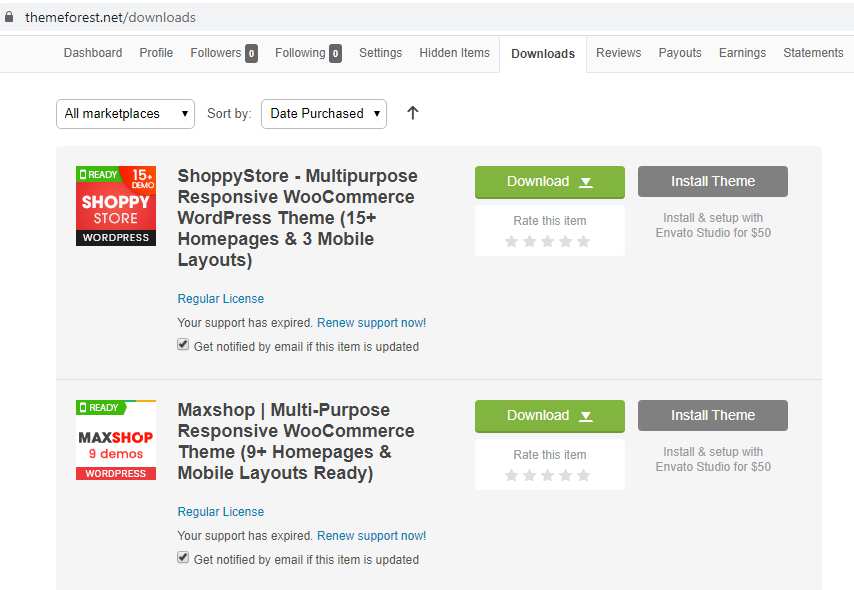The height and width of the screenshot is (590, 854).
Task: Click Maxshop 'Rate this item' text
Action: click(550, 455)
